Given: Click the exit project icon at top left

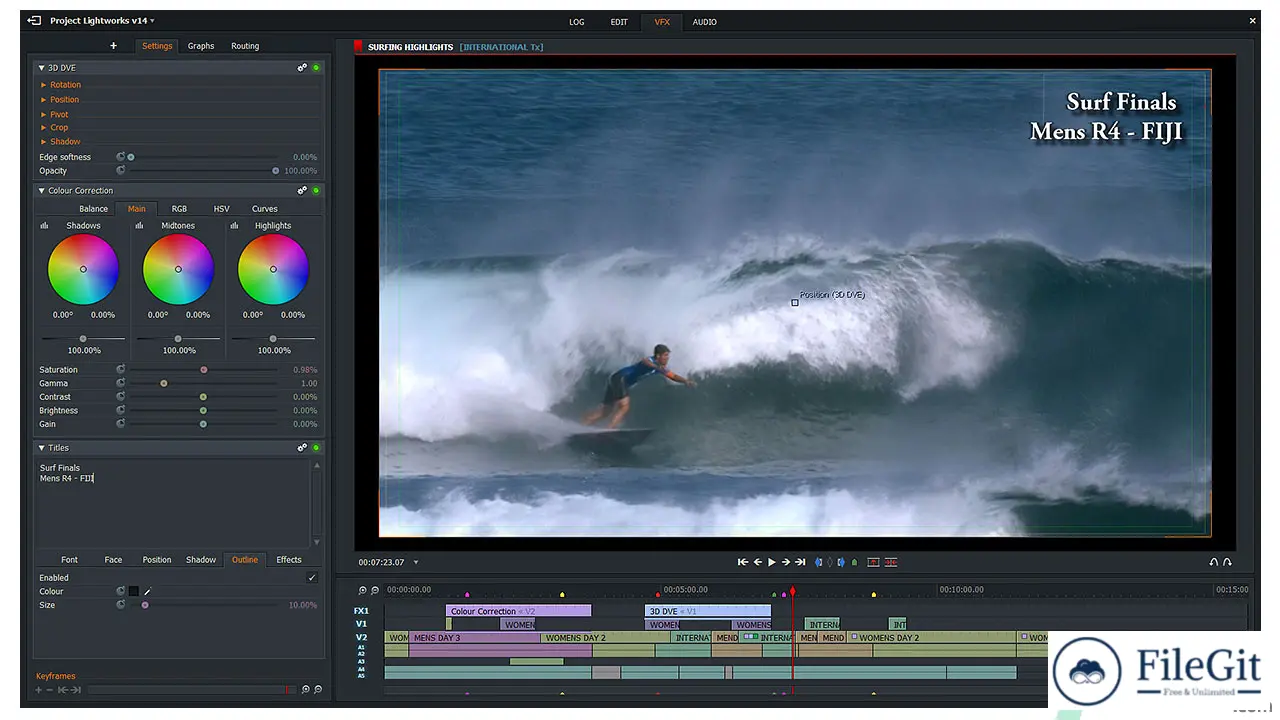Looking at the screenshot, I should pyautogui.click(x=34, y=20).
